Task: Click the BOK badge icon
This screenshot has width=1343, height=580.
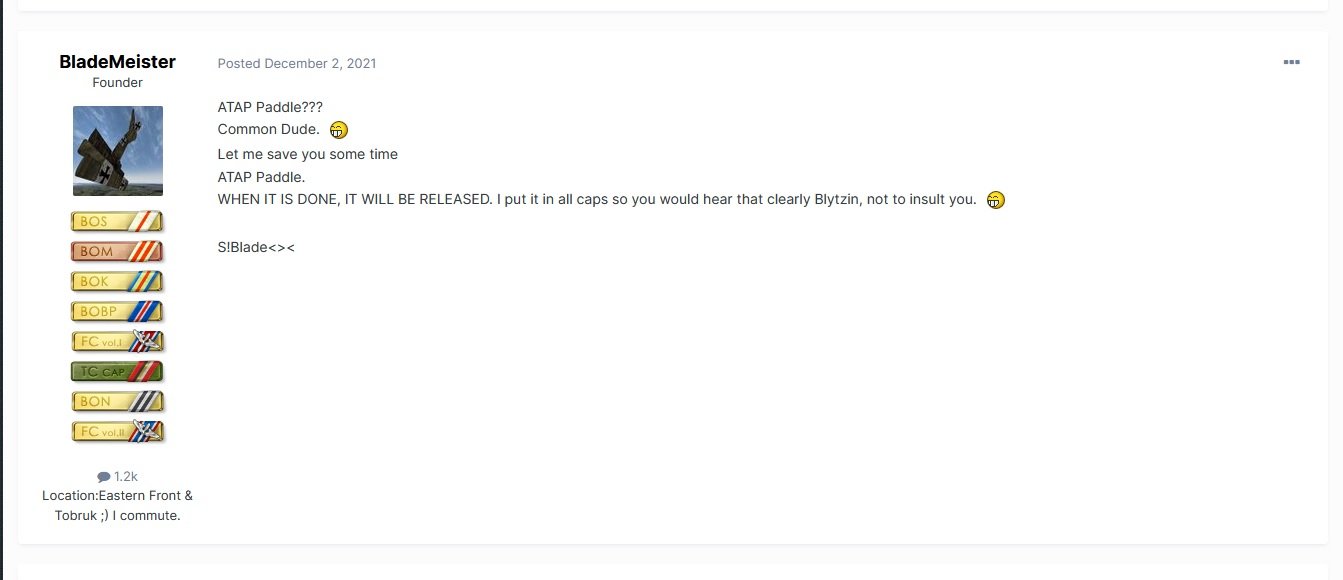Action: [x=117, y=282]
